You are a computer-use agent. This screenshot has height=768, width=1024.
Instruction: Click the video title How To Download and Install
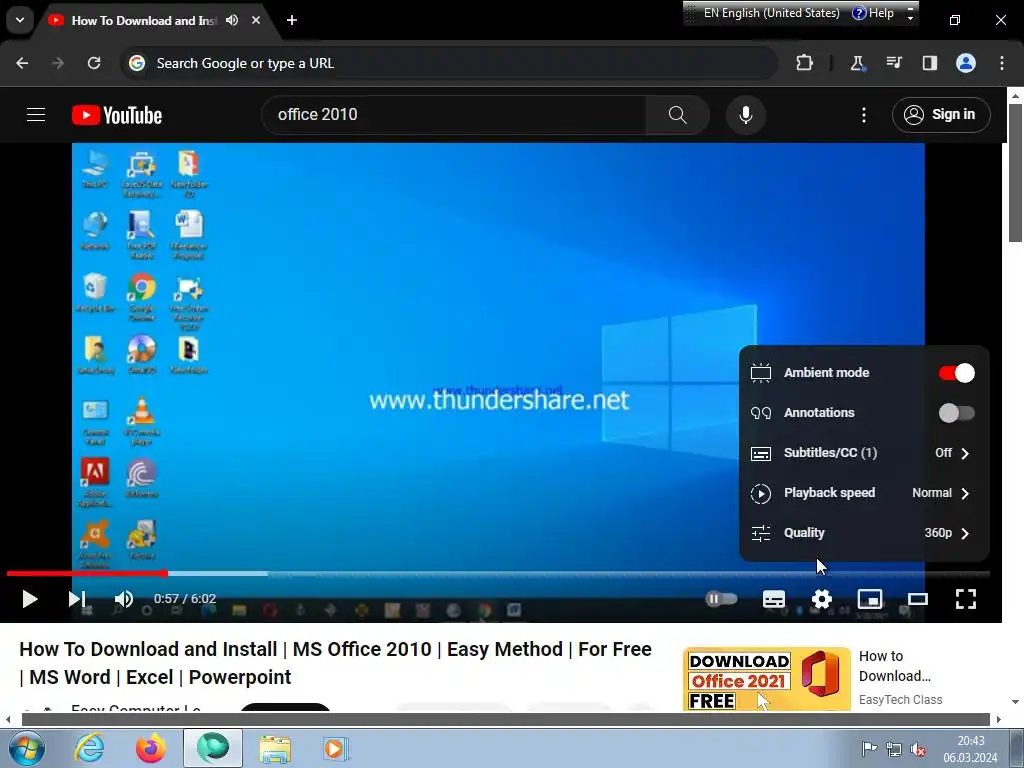coord(336,663)
